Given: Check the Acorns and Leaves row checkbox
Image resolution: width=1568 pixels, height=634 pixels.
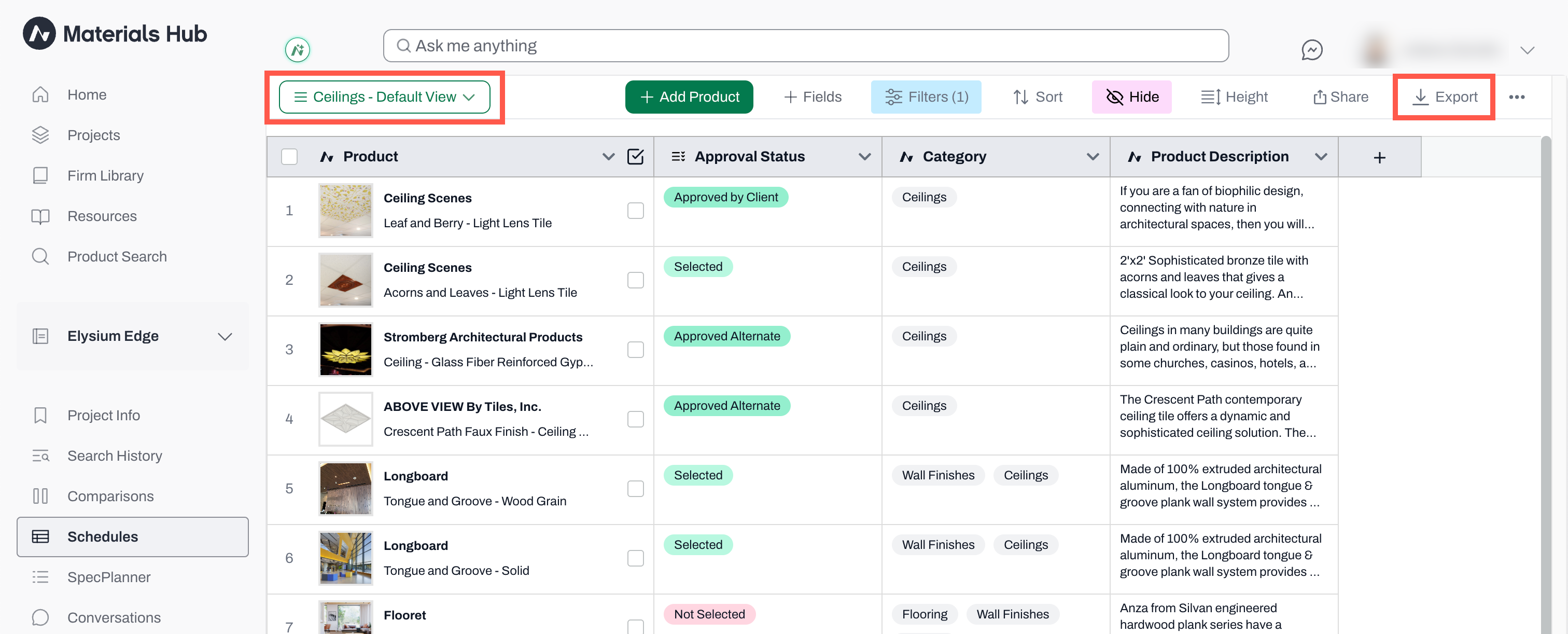Looking at the screenshot, I should pyautogui.click(x=635, y=280).
